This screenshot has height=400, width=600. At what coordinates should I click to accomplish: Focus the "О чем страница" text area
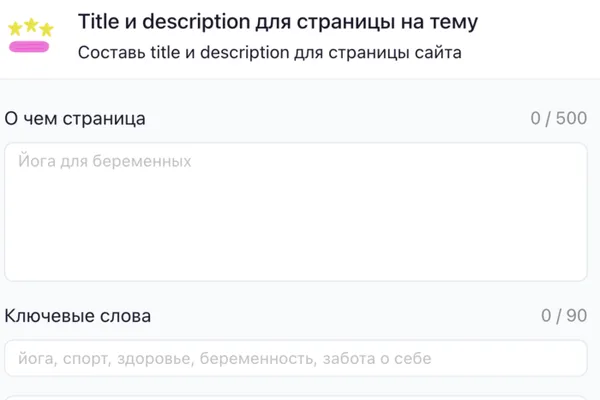point(296,220)
